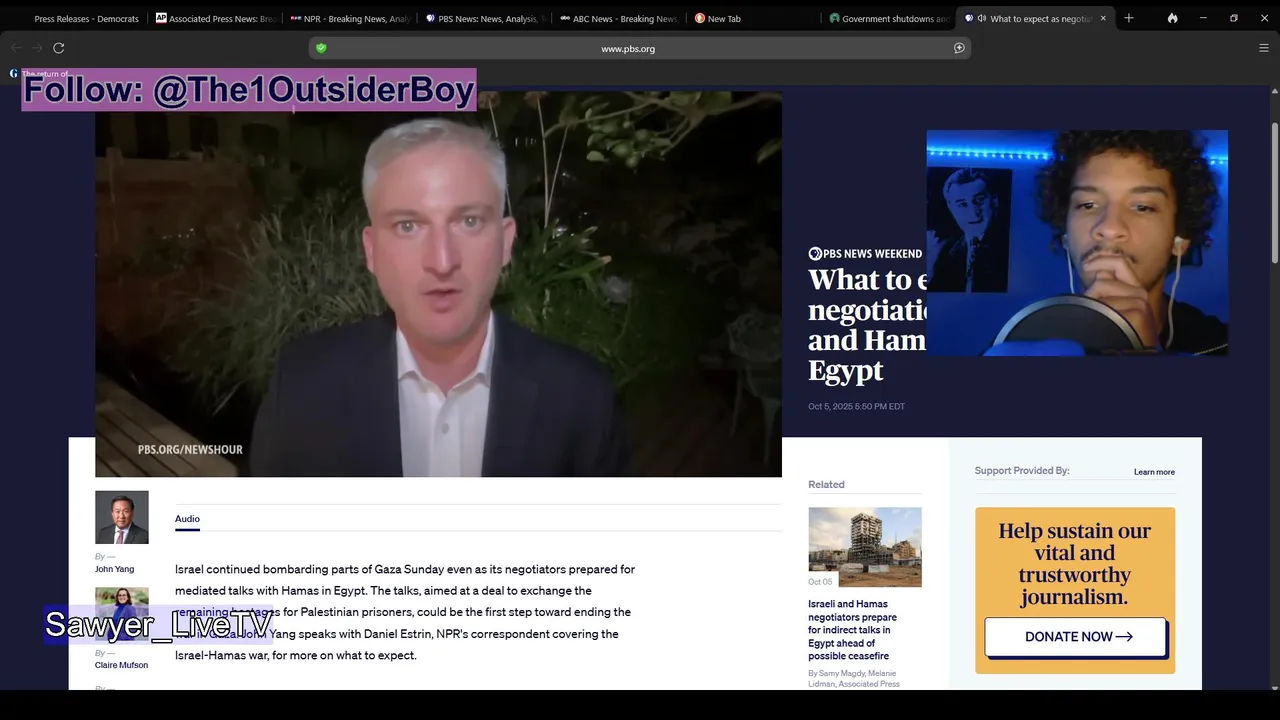Switch to ABC News Breaking News tab
The image size is (1280, 720).
(620, 18)
